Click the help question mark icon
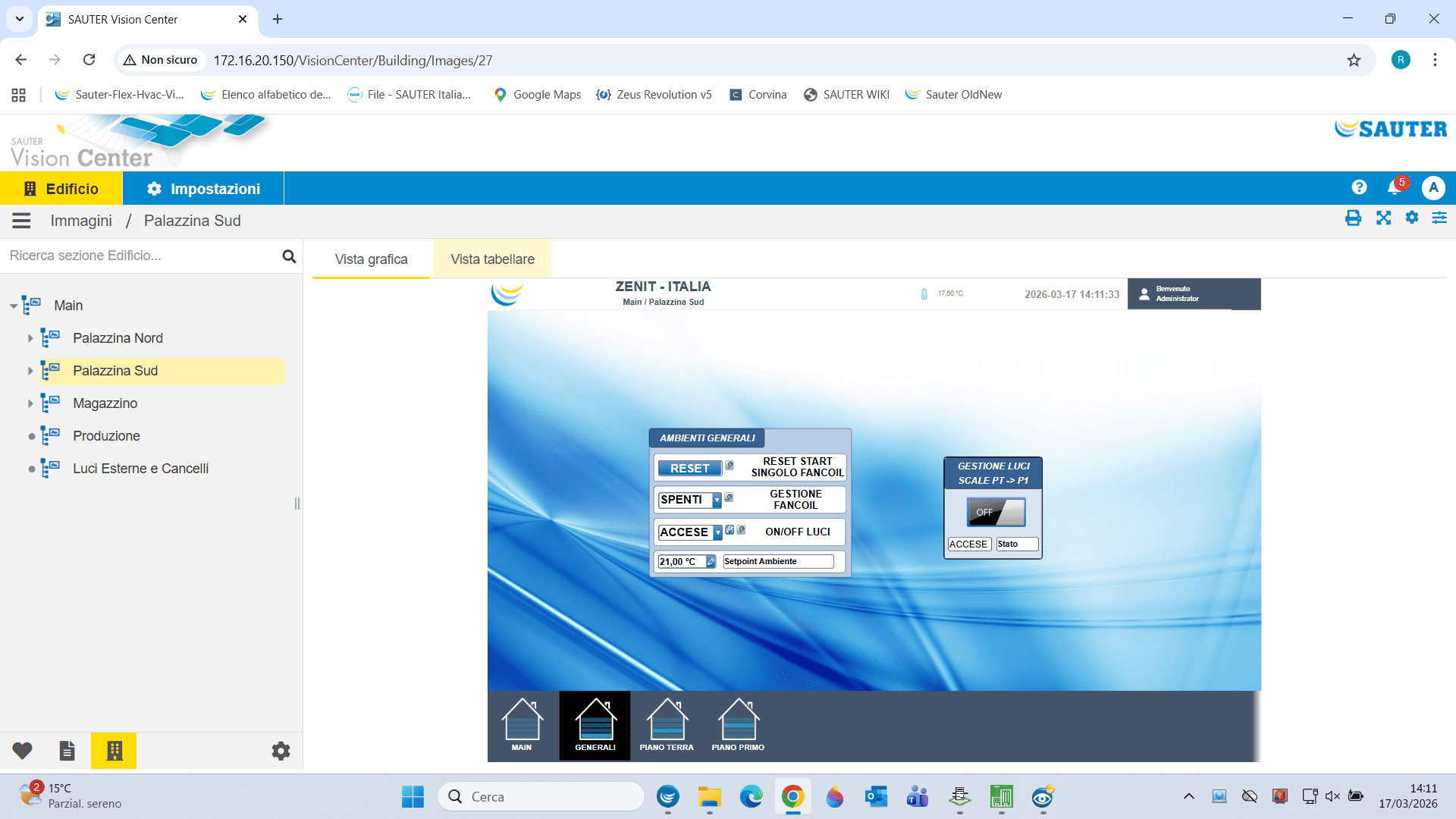Viewport: 1456px width, 819px height. (1359, 187)
